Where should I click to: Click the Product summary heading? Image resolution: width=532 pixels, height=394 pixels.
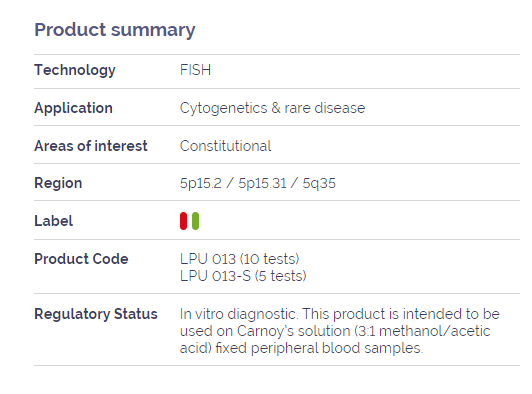[x=115, y=30]
